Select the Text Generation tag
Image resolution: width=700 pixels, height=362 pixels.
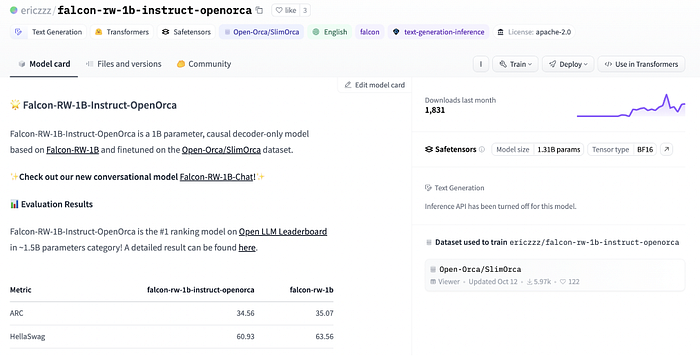[48, 32]
